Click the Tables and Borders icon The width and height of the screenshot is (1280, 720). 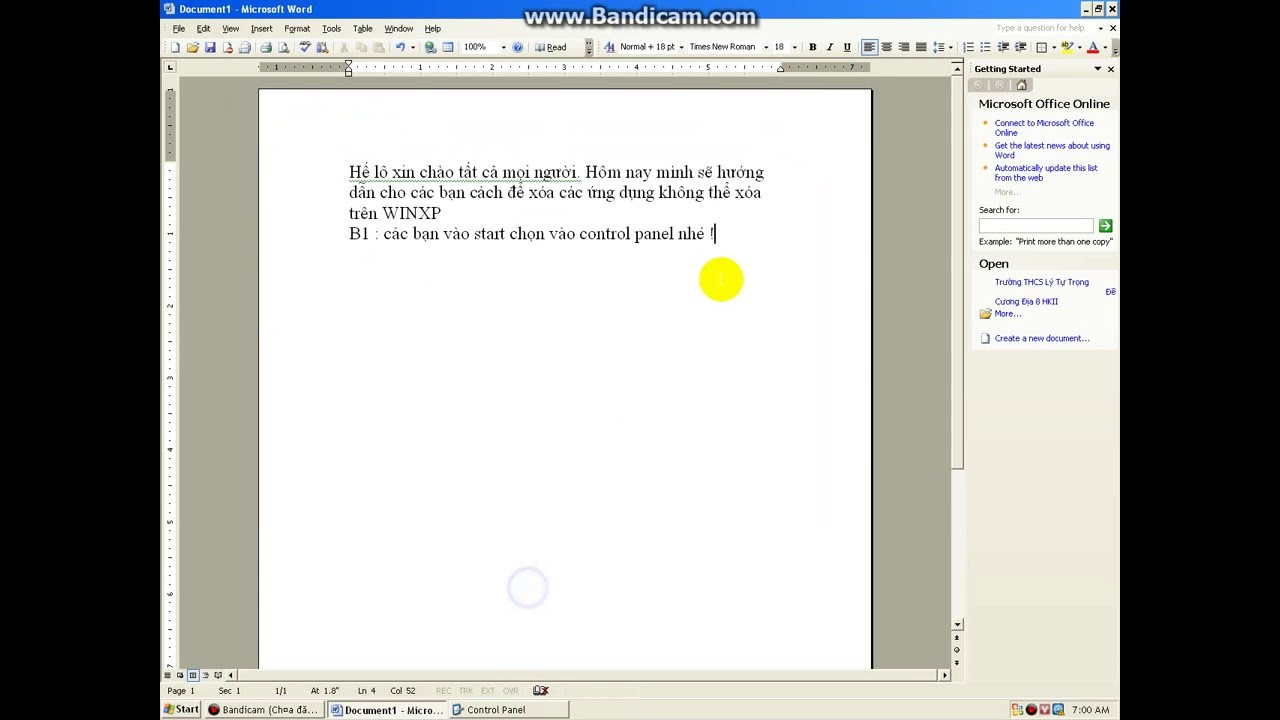click(448, 47)
